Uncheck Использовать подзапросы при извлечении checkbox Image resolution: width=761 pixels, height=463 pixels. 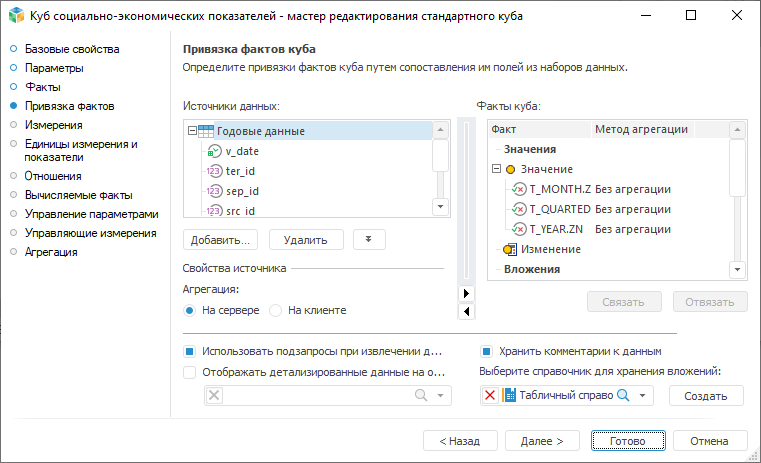tap(189, 351)
